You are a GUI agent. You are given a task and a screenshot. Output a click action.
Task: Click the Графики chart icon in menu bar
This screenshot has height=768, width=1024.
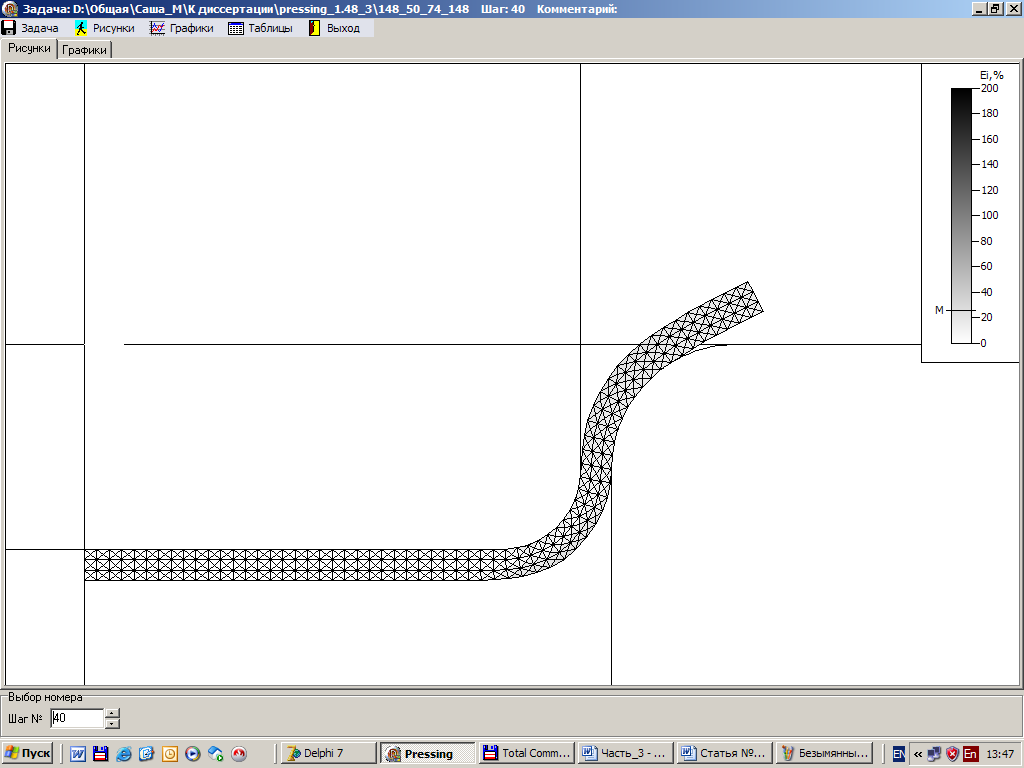(x=157, y=28)
